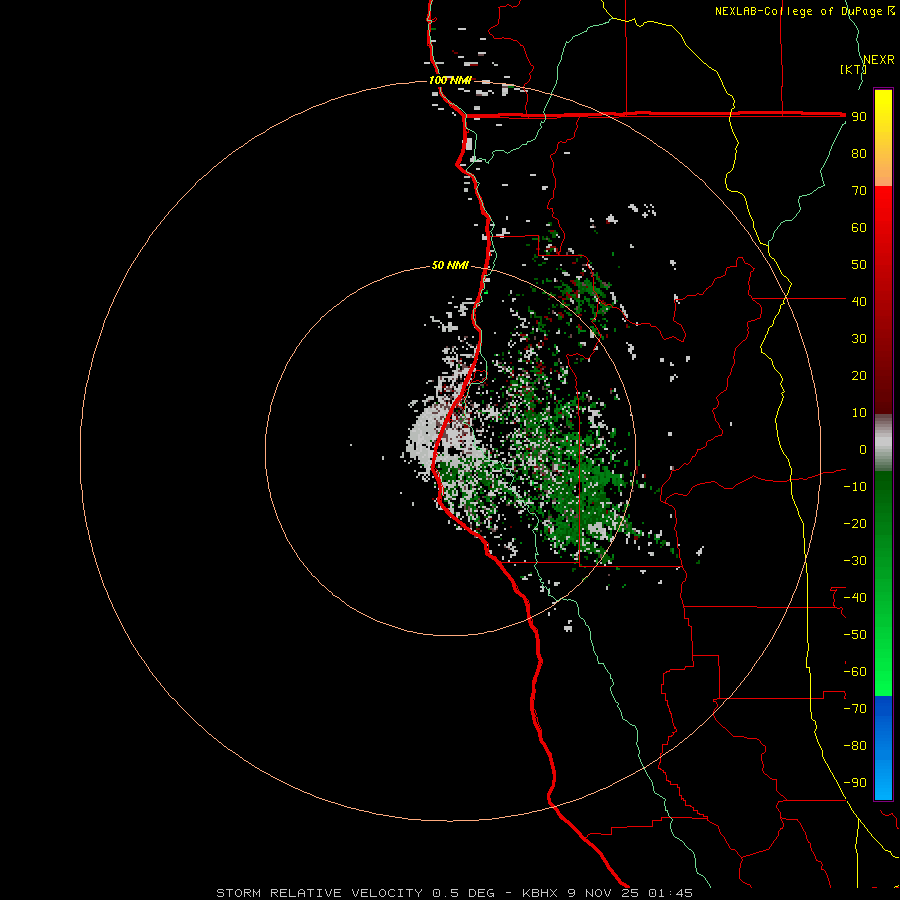The width and height of the screenshot is (900, 900).
Task: Click the -80 scale value
Action: [855, 746]
